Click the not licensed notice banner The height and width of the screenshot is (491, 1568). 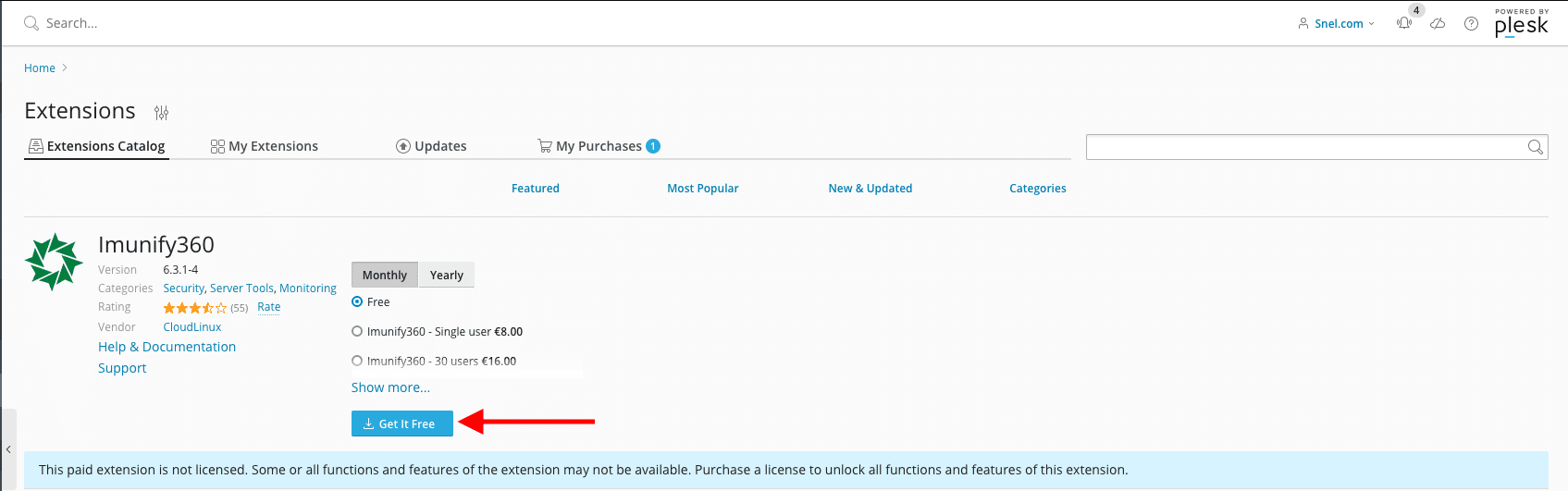pyautogui.click(x=786, y=470)
